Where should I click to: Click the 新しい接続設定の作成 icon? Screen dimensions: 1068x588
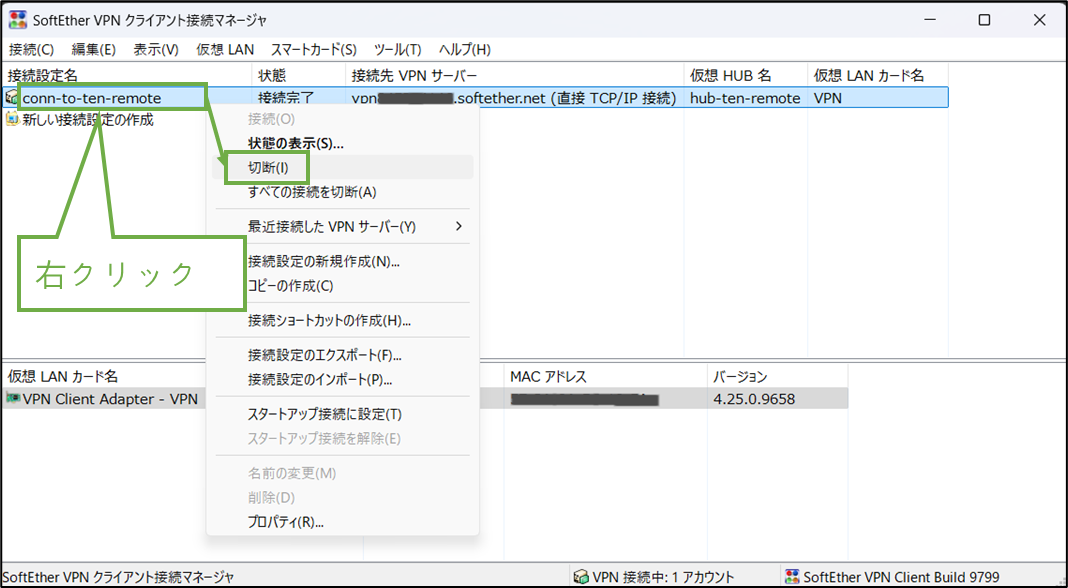(12, 120)
